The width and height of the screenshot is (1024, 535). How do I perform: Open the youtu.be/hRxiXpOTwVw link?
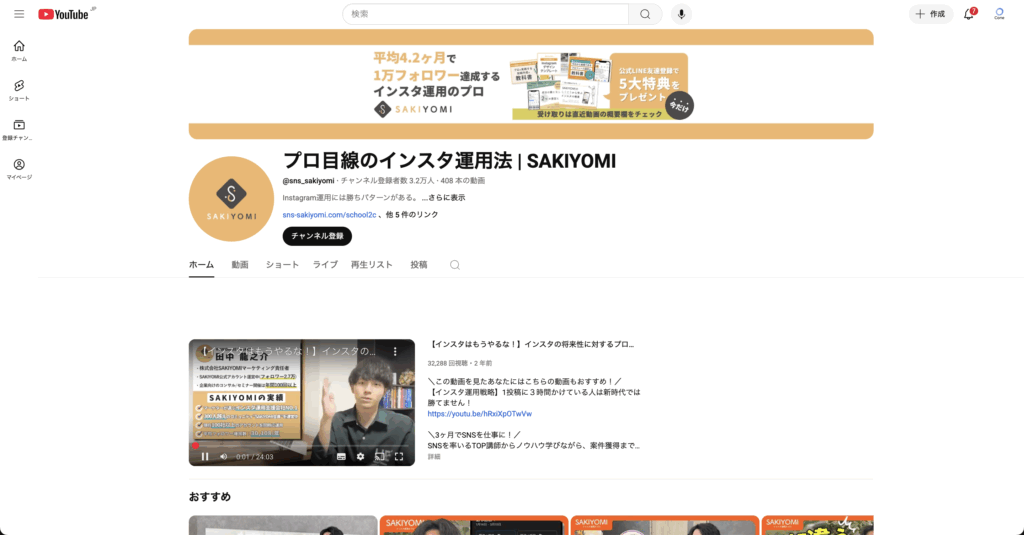click(x=480, y=413)
